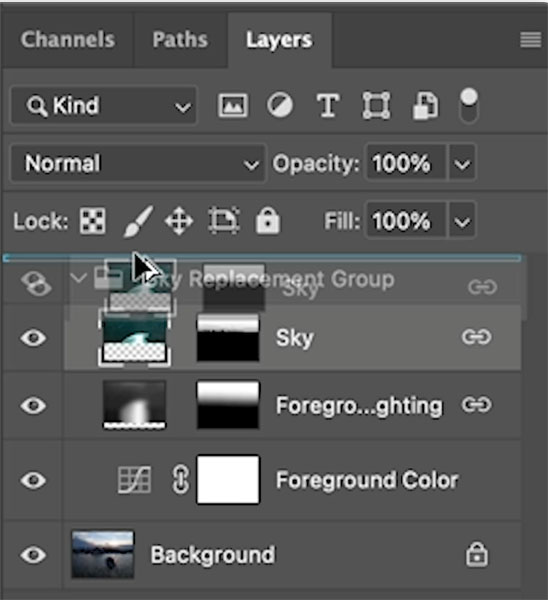Image resolution: width=548 pixels, height=600 pixels.
Task: Click the Foregro...ghting layer name
Action: [x=359, y=406]
